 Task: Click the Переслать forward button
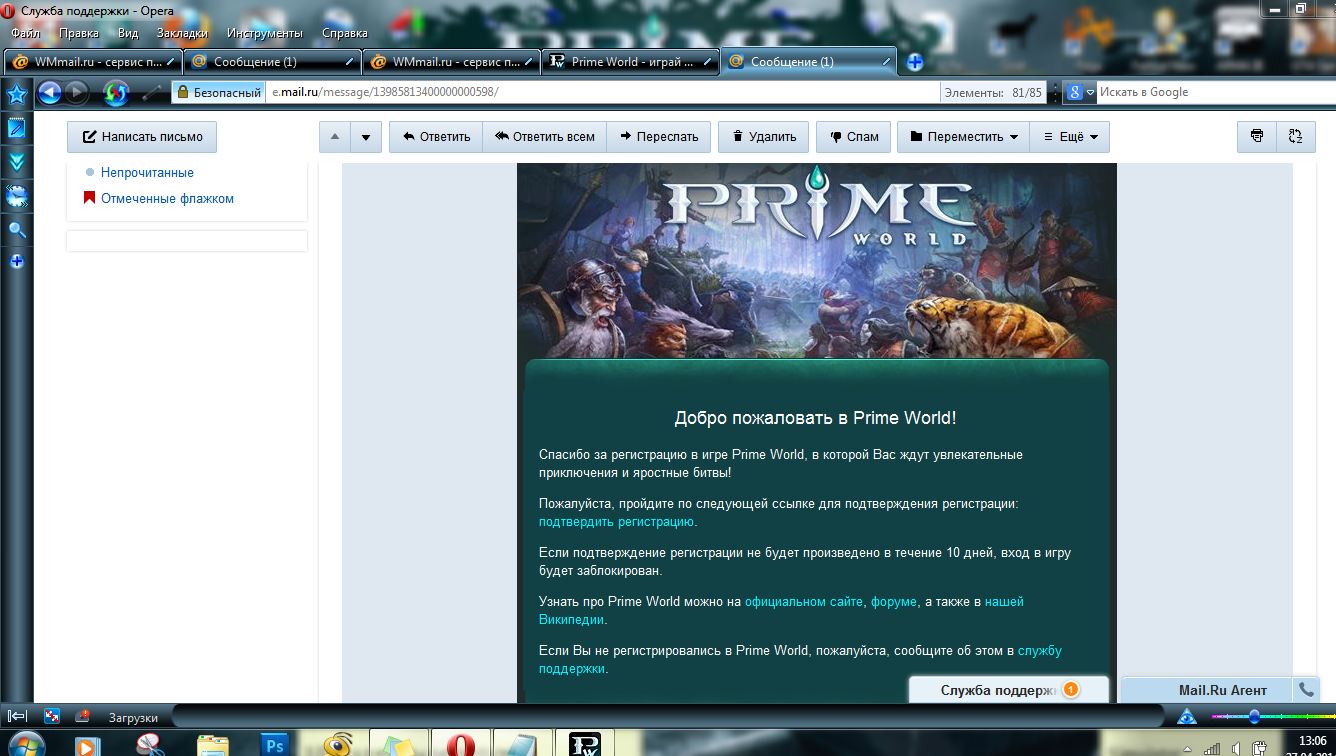click(x=658, y=137)
